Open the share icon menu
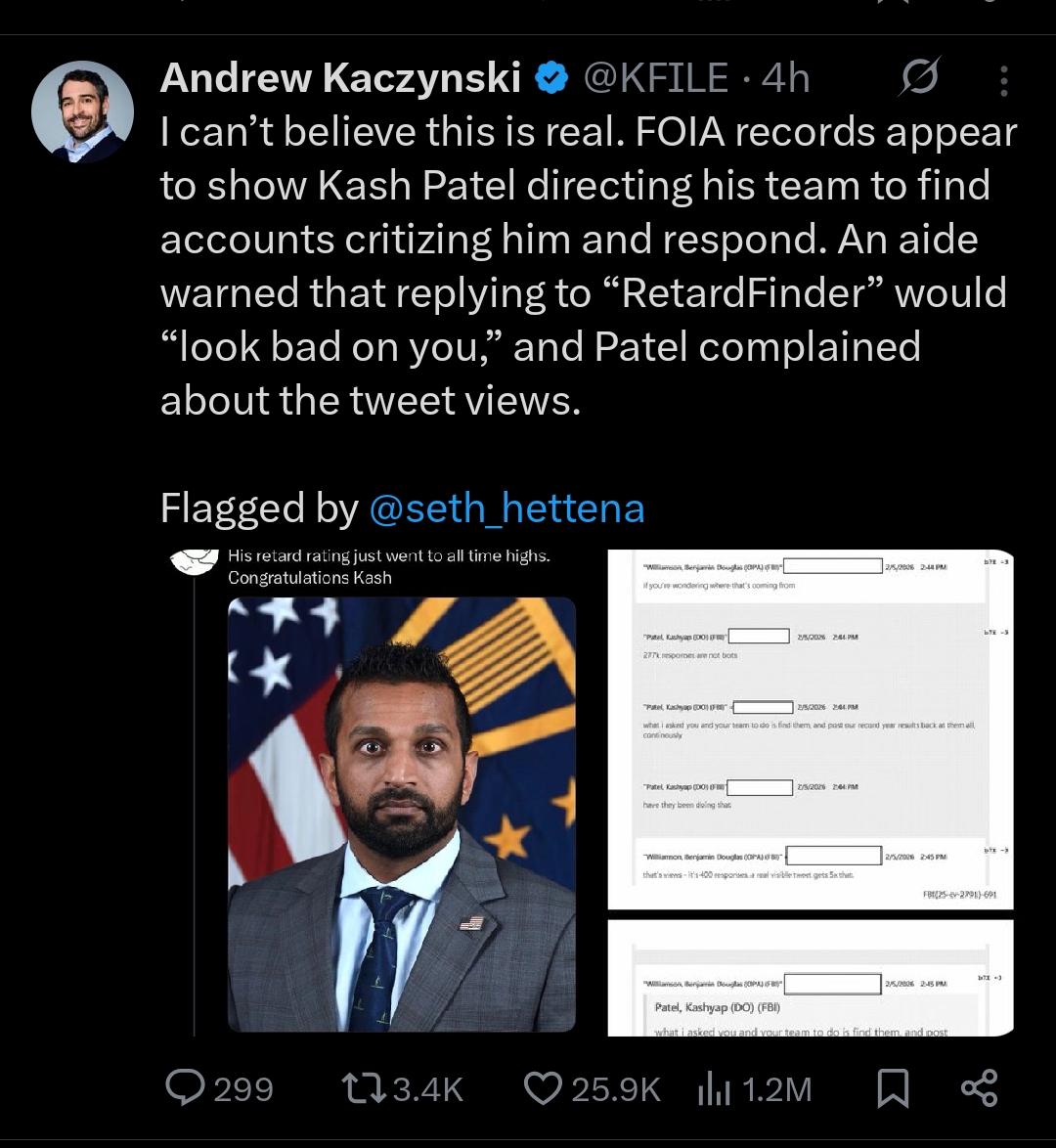Screen dimensions: 1056x1148 click(x=979, y=1088)
